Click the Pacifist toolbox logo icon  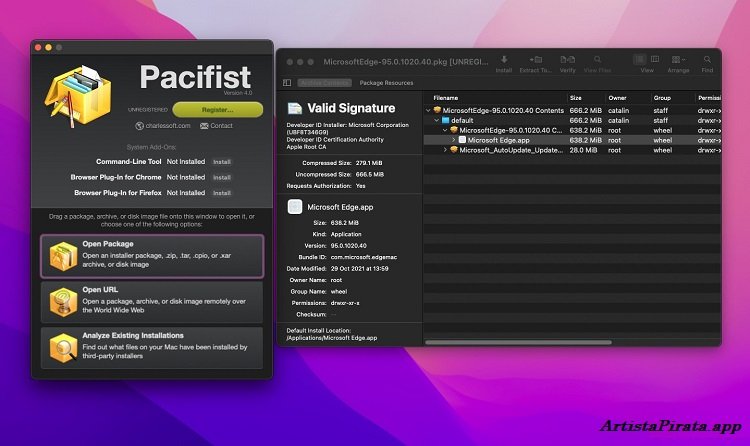coord(77,97)
